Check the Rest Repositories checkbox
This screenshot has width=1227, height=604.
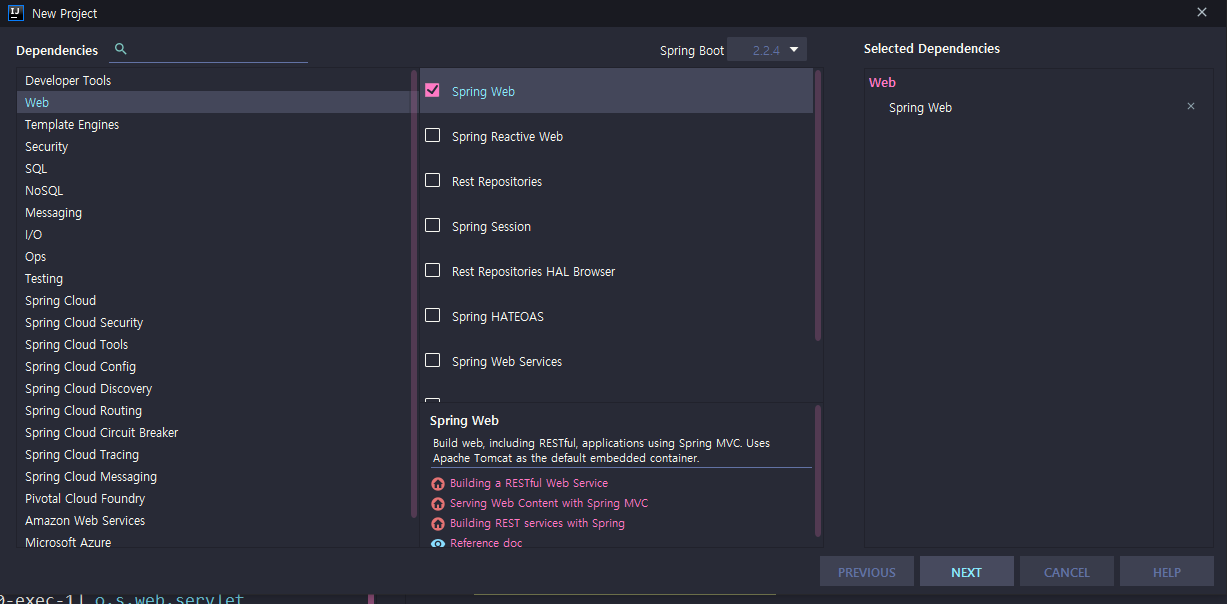(432, 180)
